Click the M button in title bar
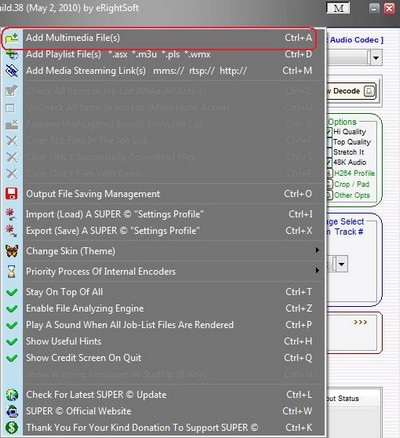Viewport: 400px width, 438px height. (x=338, y=8)
